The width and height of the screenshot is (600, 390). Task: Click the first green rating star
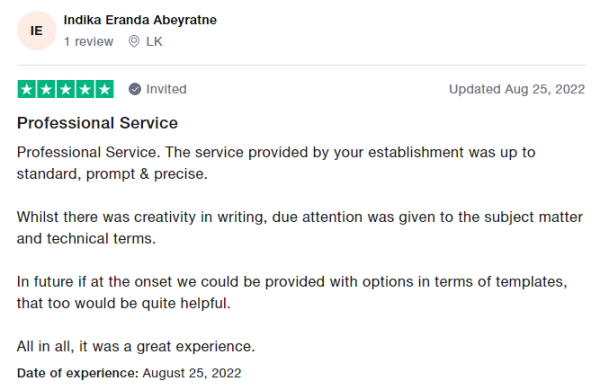click(x=27, y=89)
